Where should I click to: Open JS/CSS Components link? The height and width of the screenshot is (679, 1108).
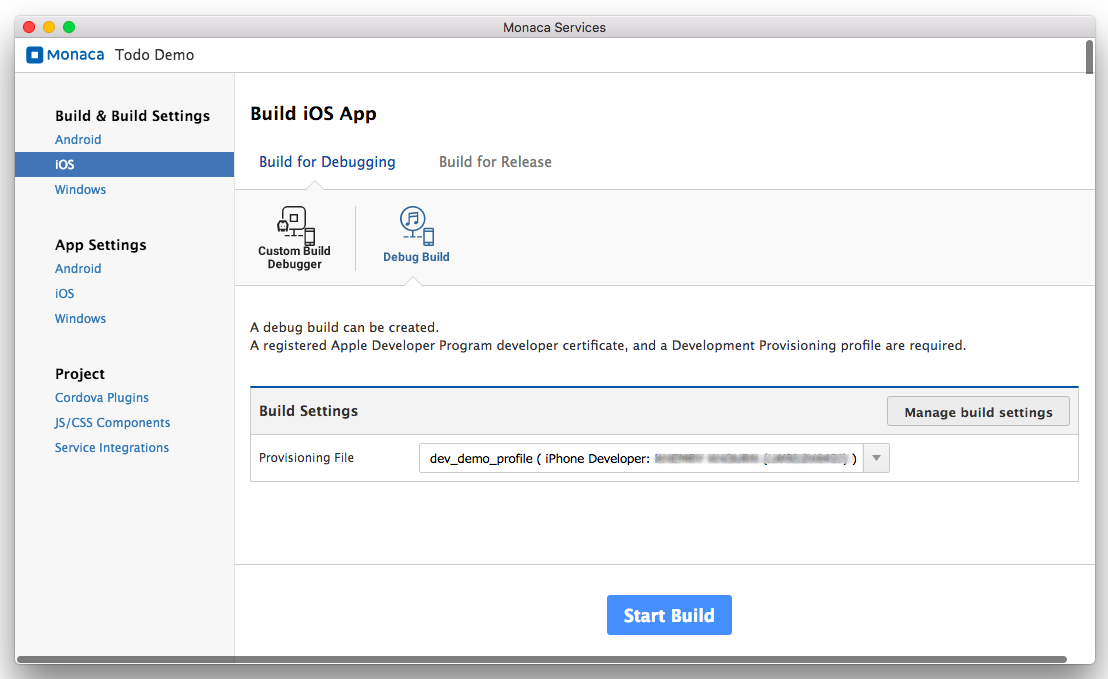pyautogui.click(x=112, y=423)
